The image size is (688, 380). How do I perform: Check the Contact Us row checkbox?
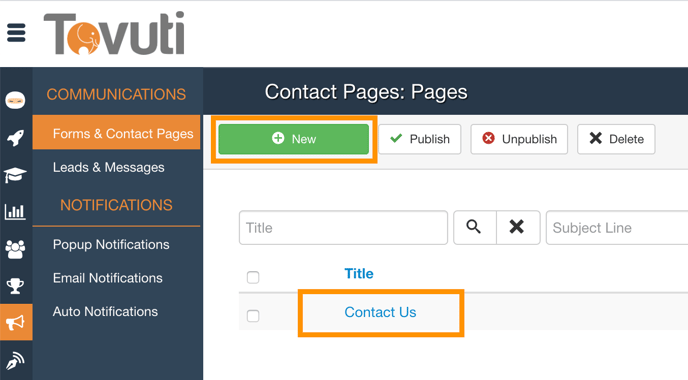pos(253,315)
